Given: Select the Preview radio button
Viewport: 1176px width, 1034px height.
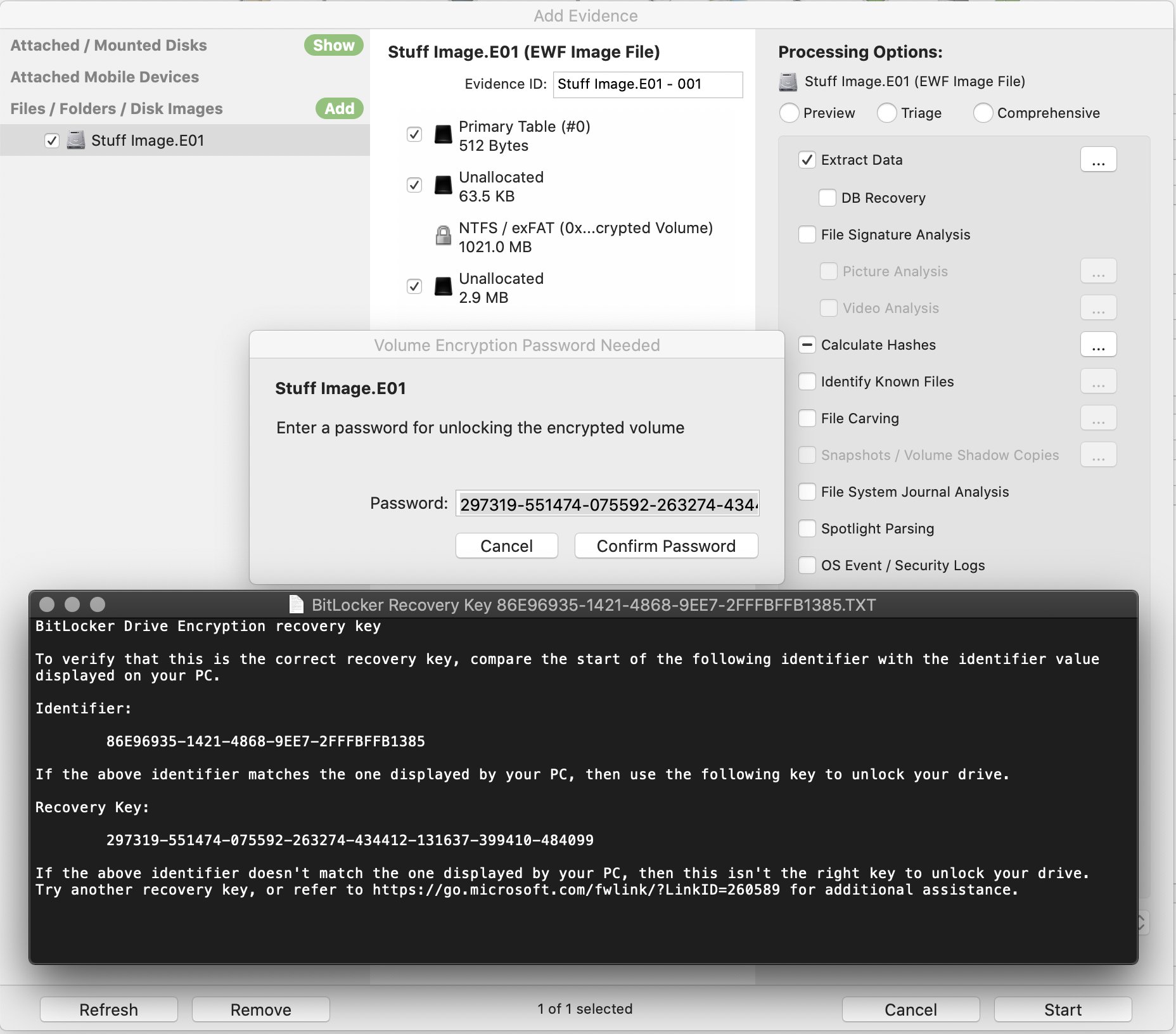Looking at the screenshot, I should click(789, 113).
